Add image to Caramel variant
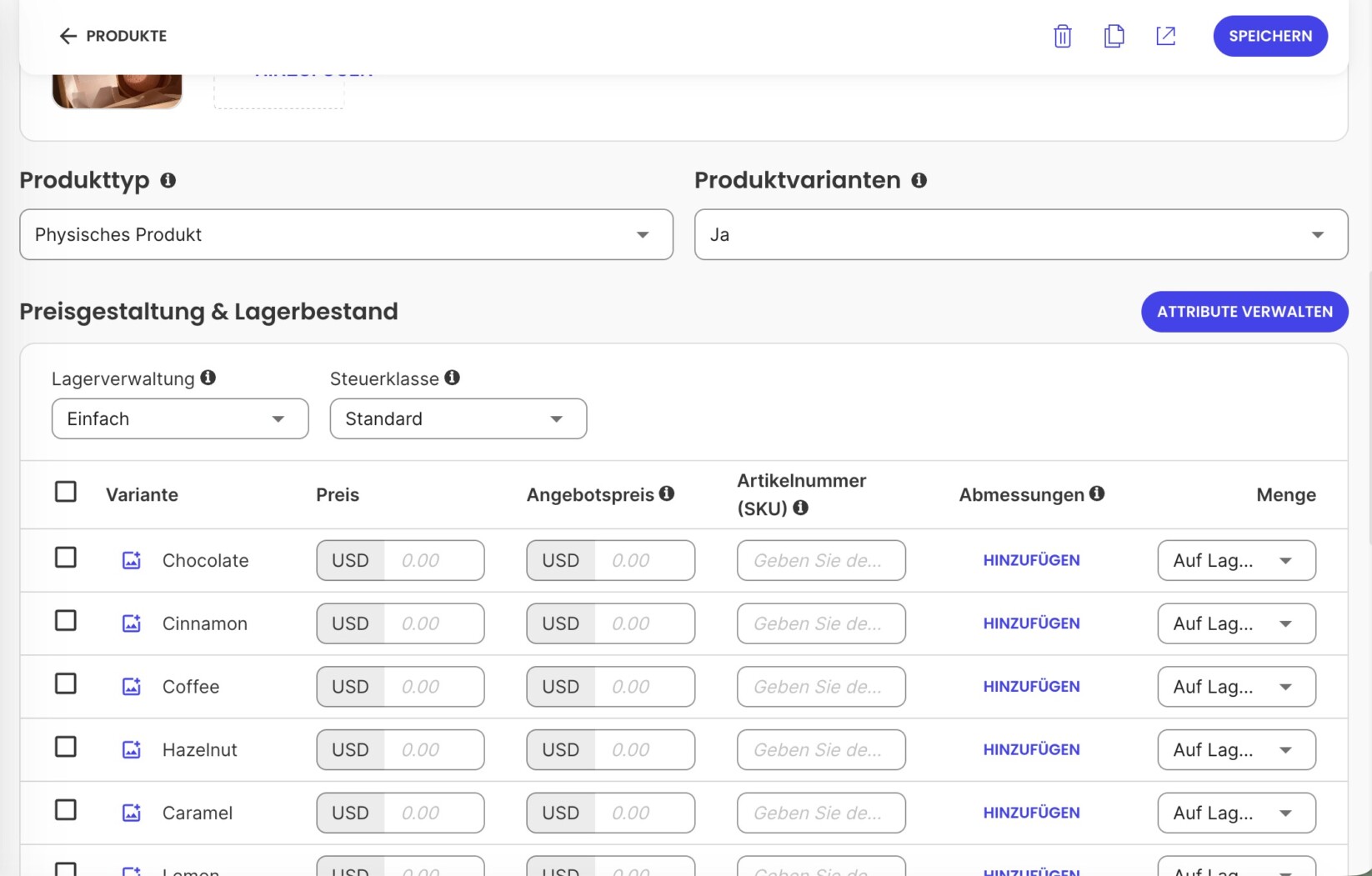 132,813
